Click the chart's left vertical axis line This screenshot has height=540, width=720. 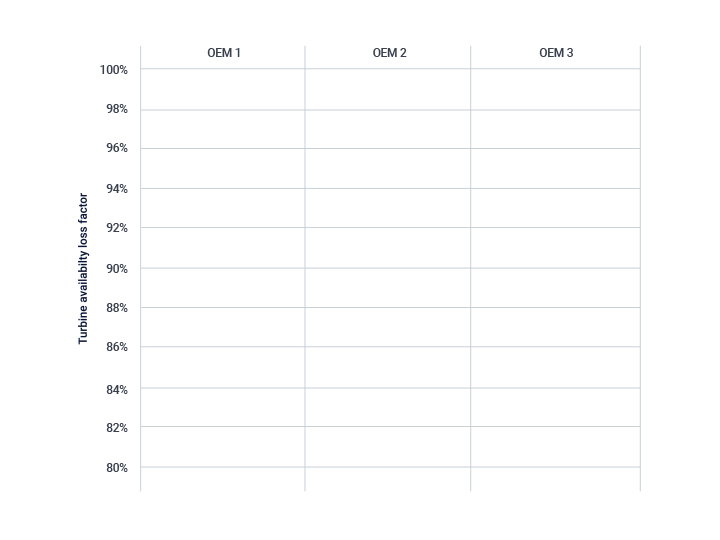click(x=141, y=269)
